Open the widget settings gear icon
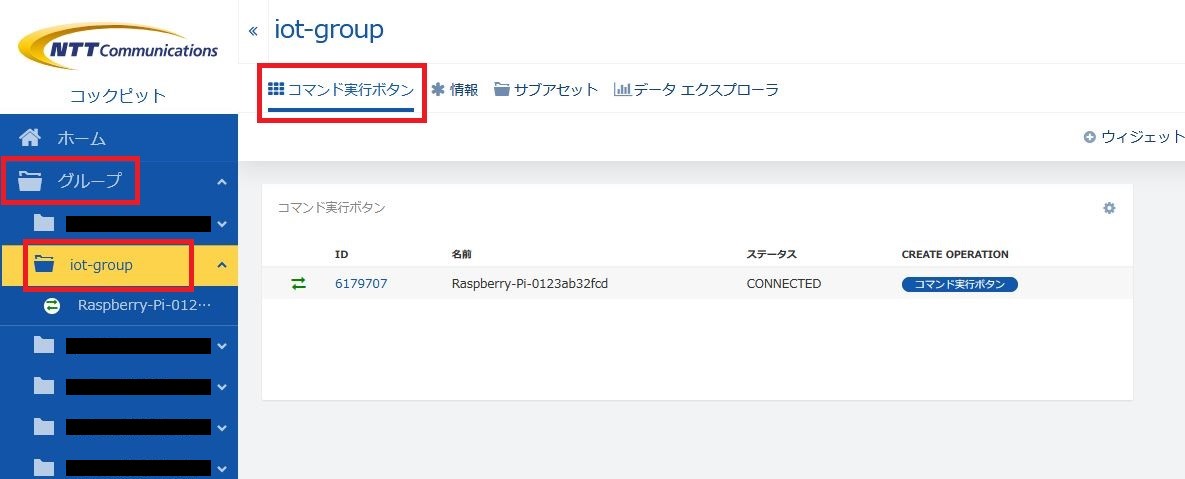1185x479 pixels. pyautogui.click(x=1109, y=208)
